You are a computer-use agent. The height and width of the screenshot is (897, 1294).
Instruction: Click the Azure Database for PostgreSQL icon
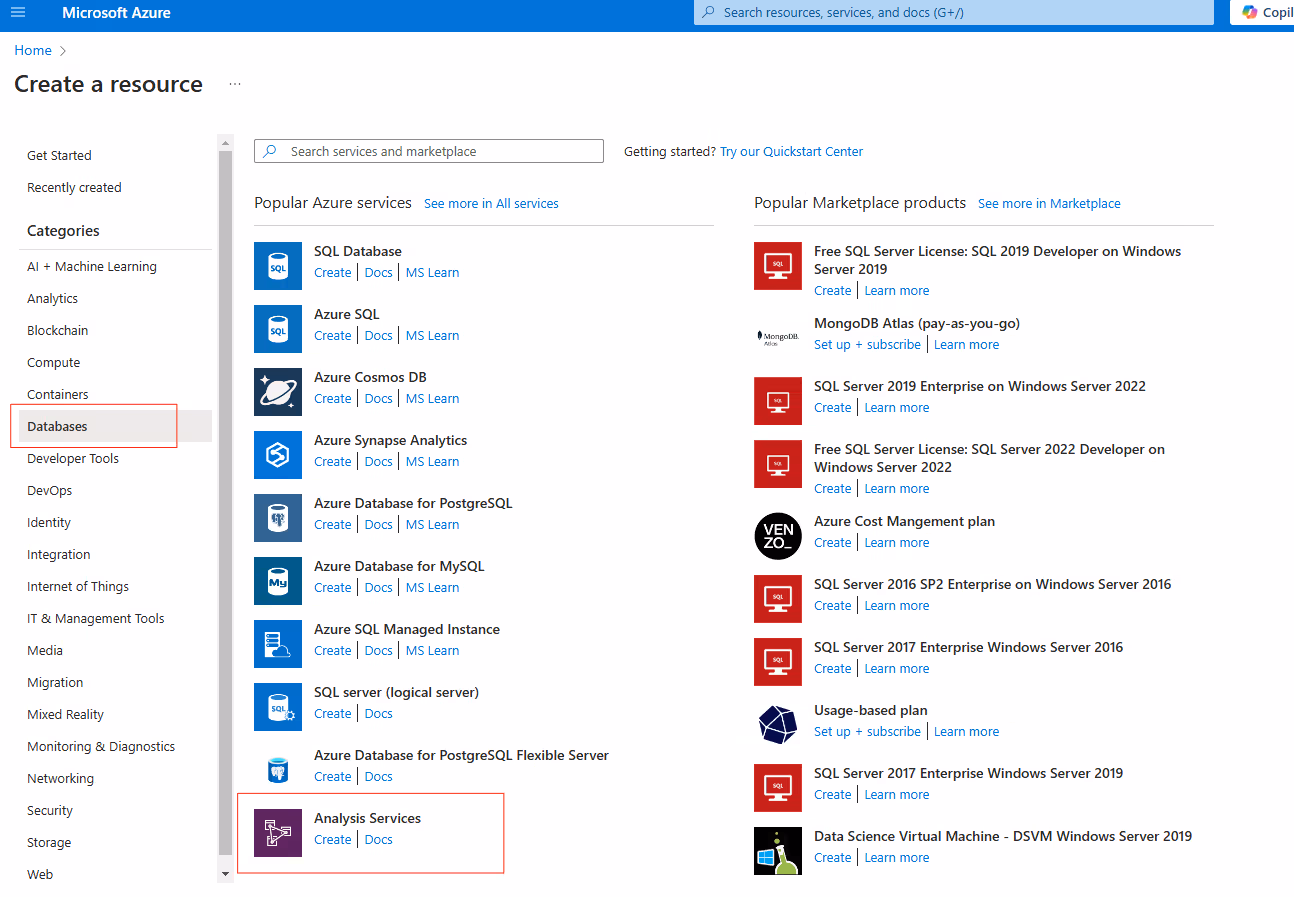point(277,517)
